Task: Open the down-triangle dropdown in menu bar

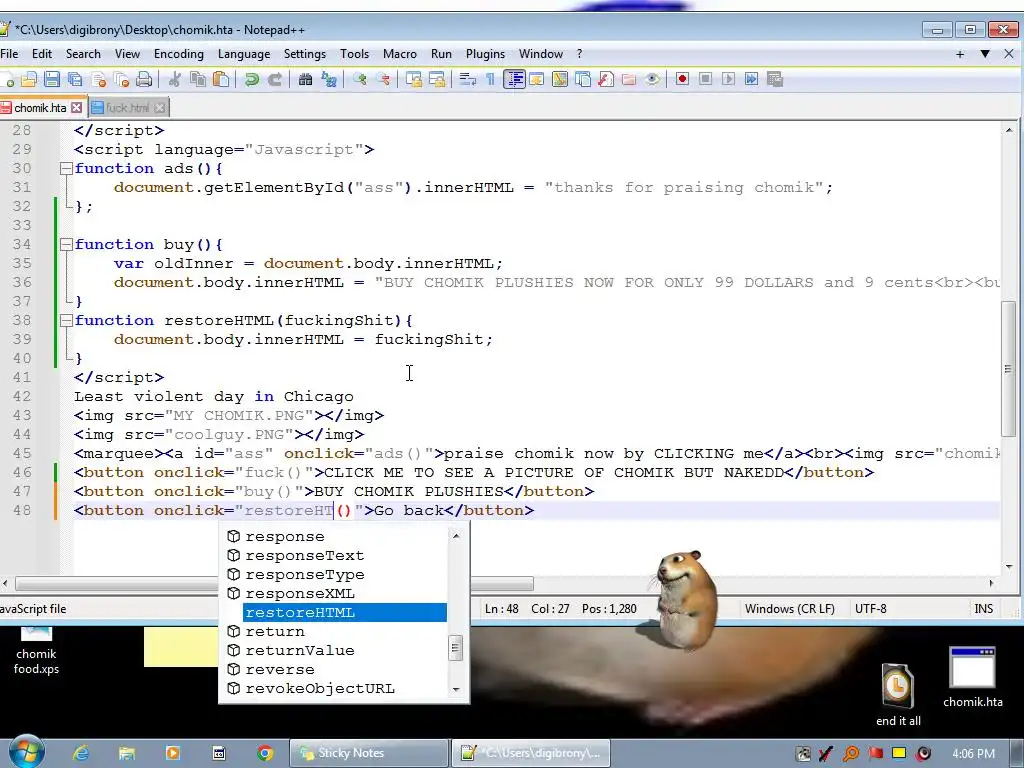Action: 985,54
